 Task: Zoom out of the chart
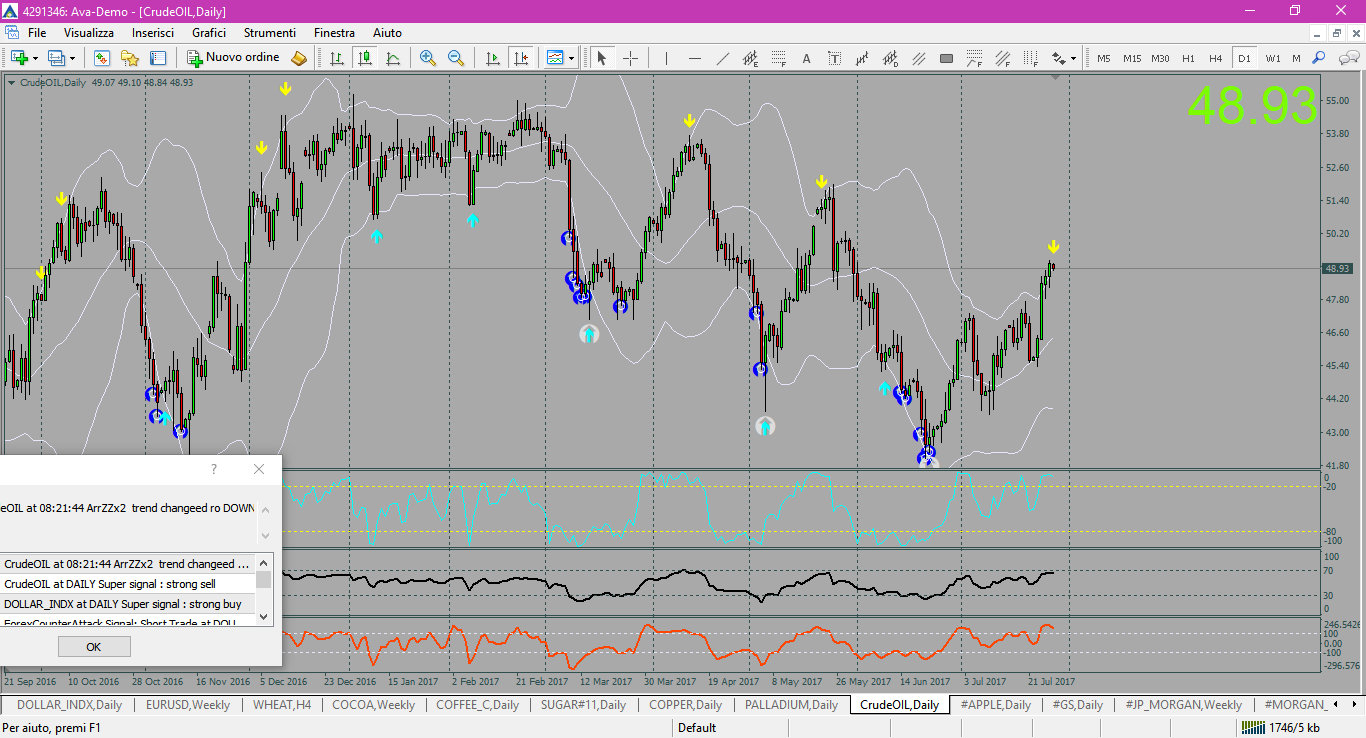[456, 58]
